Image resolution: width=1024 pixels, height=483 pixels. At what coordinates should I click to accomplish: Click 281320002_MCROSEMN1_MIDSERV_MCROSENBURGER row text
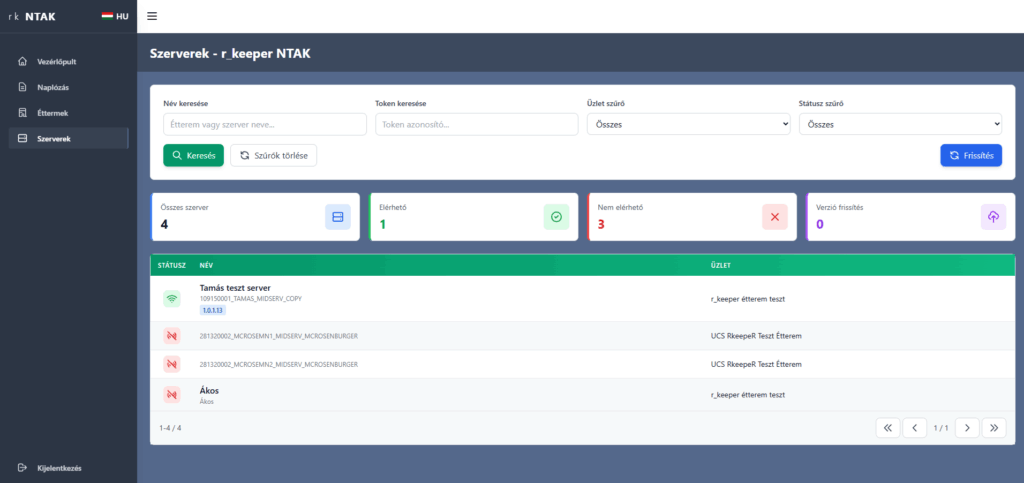[279, 336]
